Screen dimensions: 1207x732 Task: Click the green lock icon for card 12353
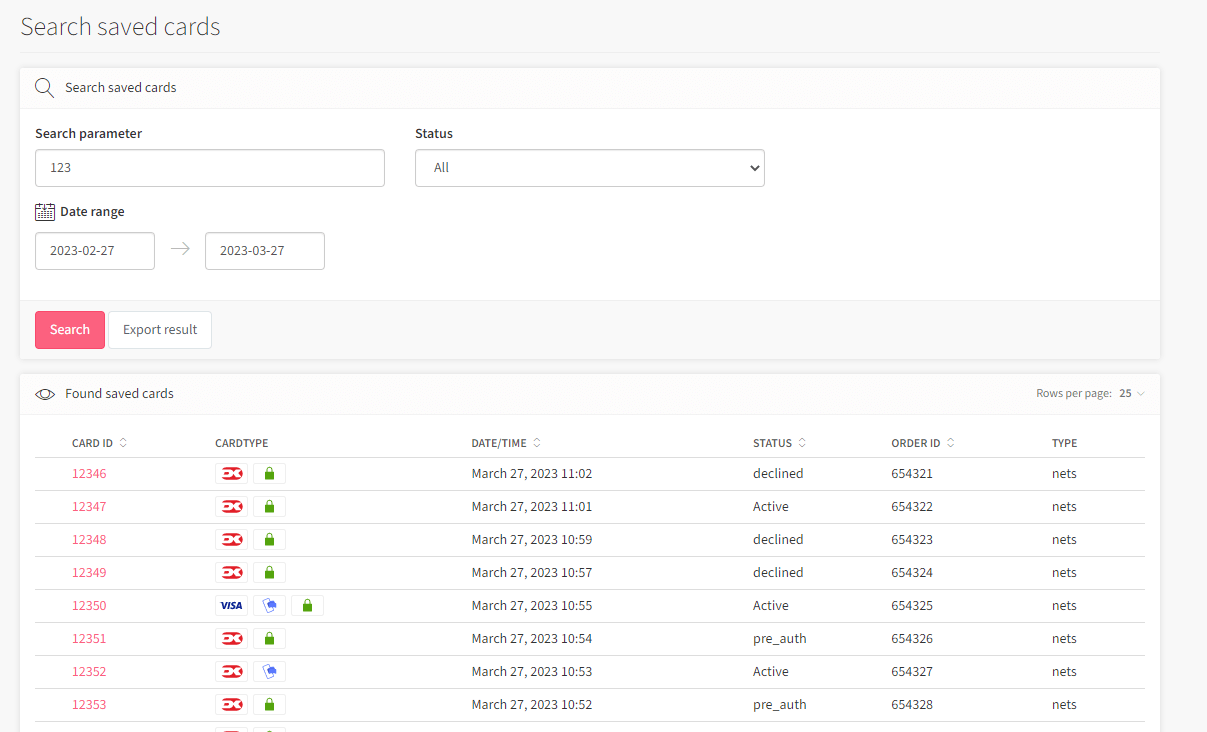tap(269, 704)
